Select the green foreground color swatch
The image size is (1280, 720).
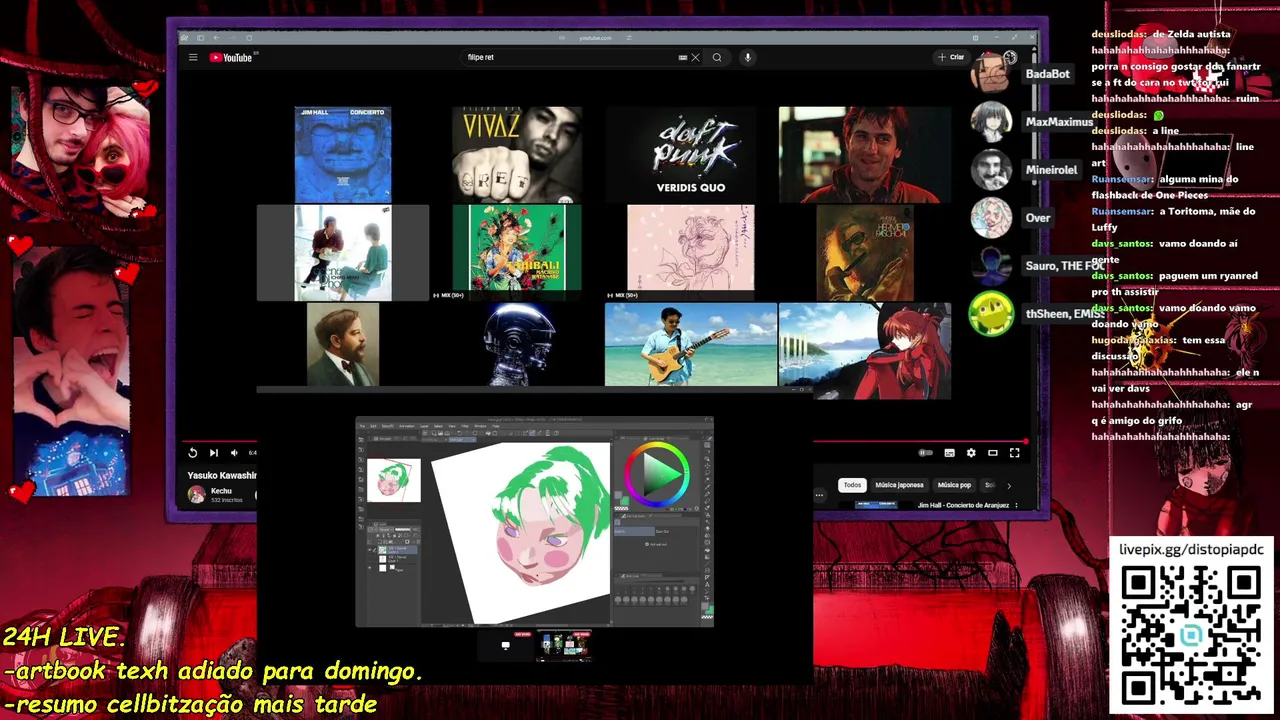624,501
